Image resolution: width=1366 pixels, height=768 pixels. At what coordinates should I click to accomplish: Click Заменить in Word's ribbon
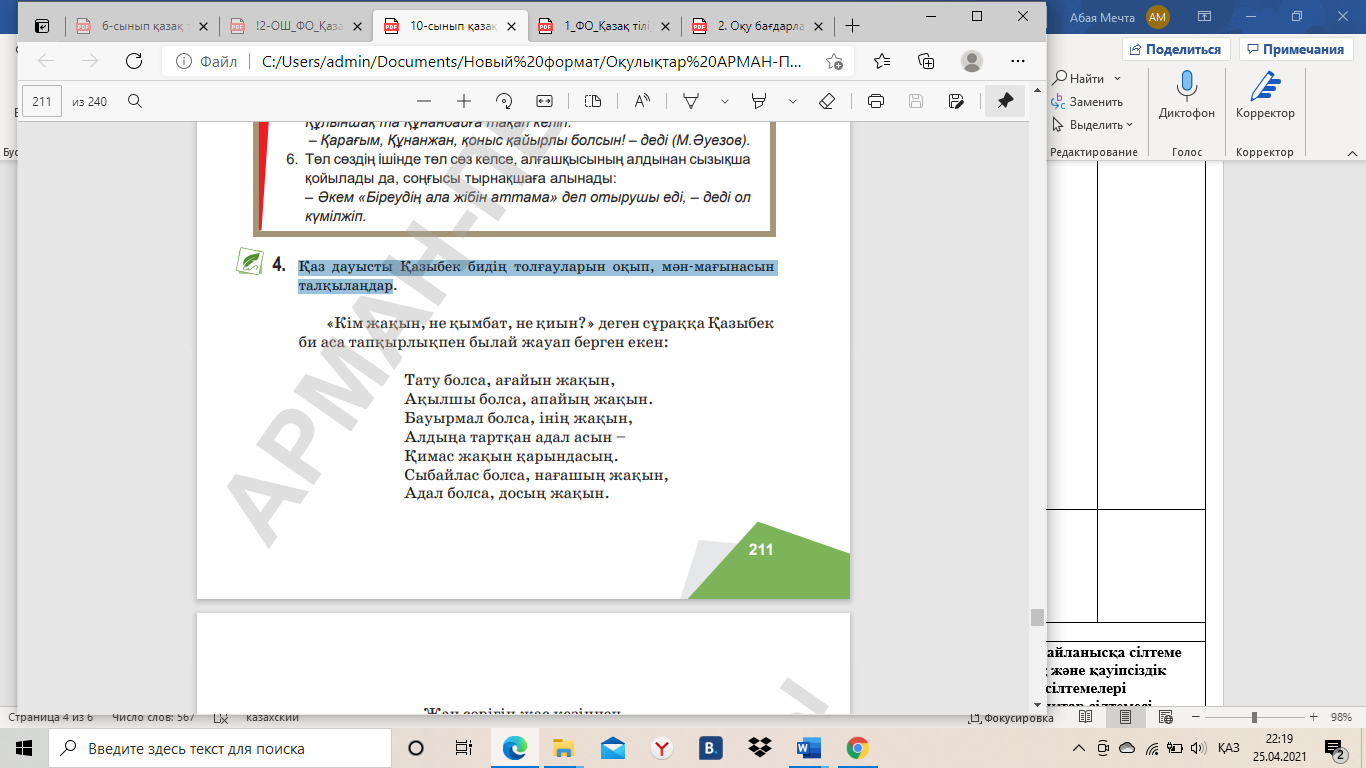(1087, 102)
